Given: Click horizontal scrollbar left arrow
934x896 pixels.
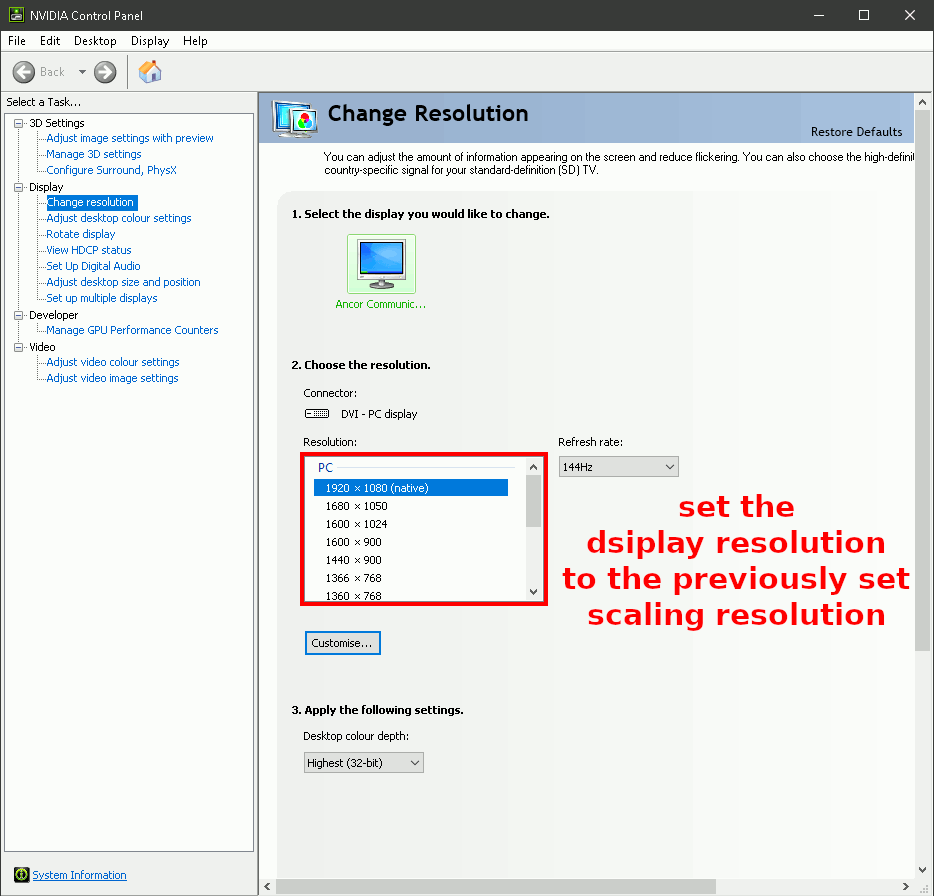Looking at the screenshot, I should pos(267,886).
